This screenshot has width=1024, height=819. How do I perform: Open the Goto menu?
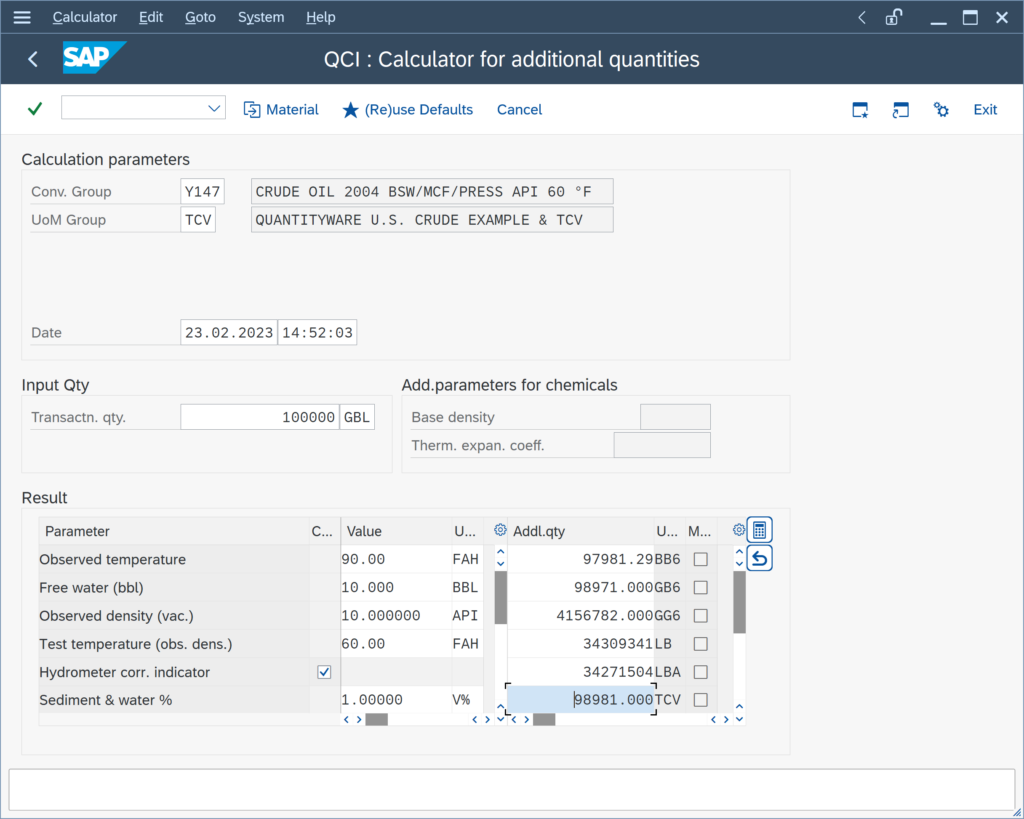[x=200, y=17]
